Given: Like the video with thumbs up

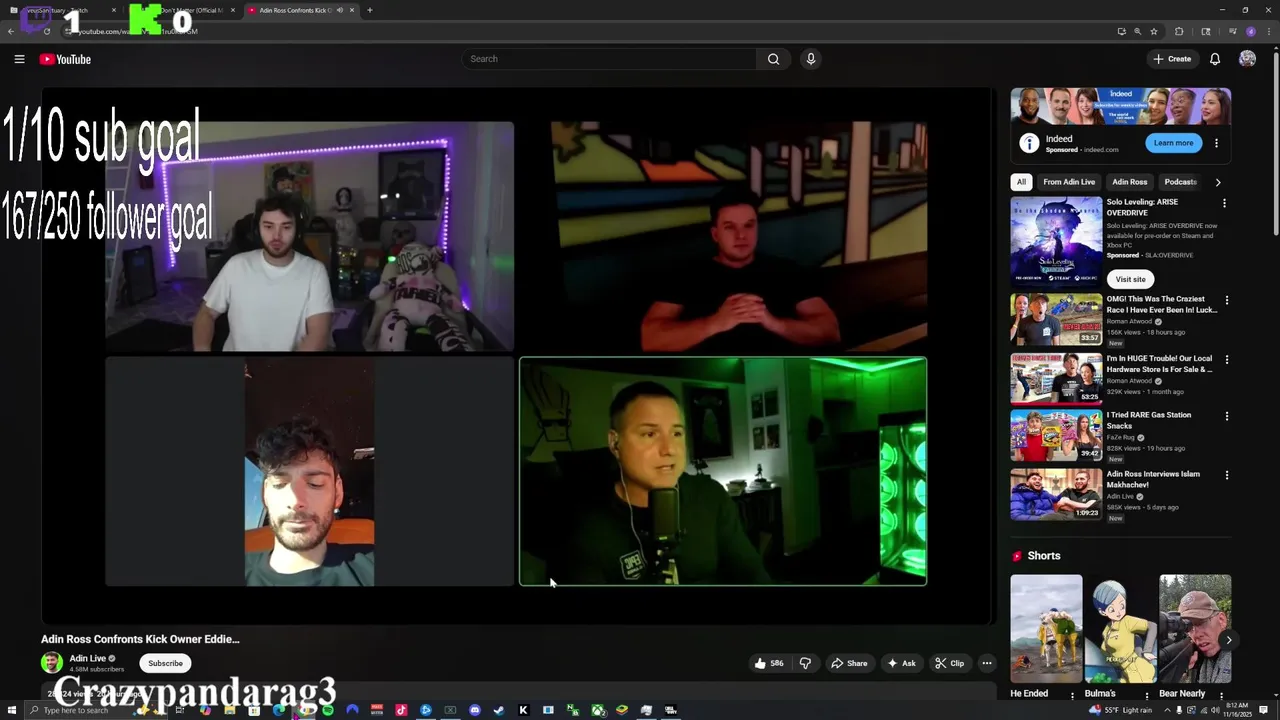Looking at the screenshot, I should [769, 663].
